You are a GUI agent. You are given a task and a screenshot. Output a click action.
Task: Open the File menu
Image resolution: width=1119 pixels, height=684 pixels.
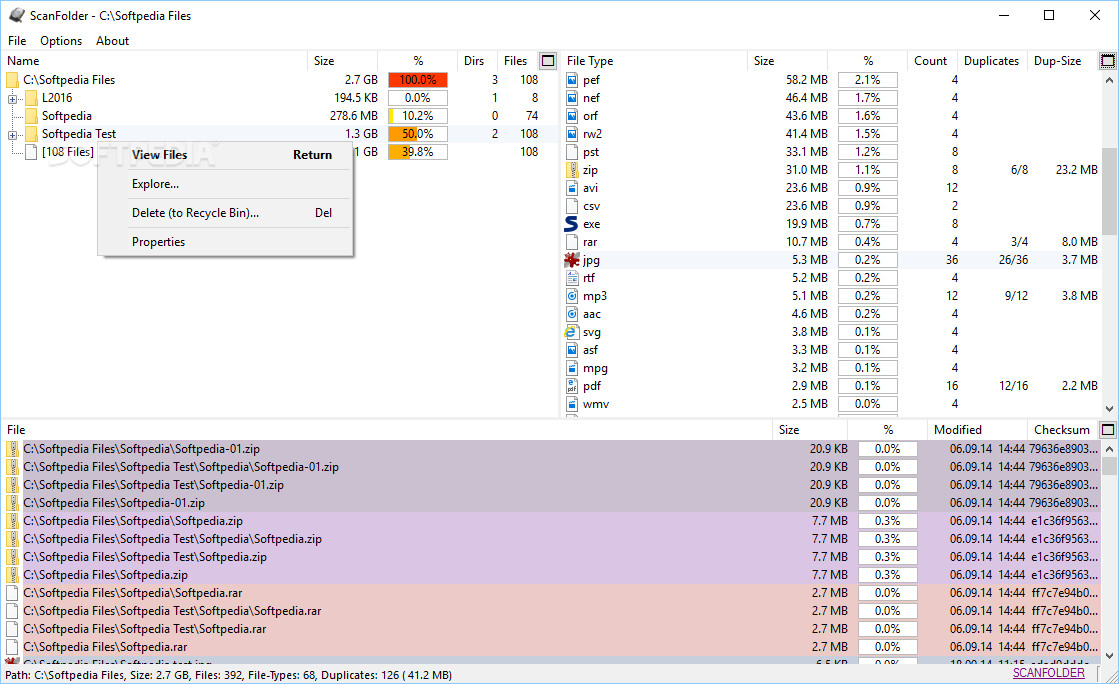16,41
